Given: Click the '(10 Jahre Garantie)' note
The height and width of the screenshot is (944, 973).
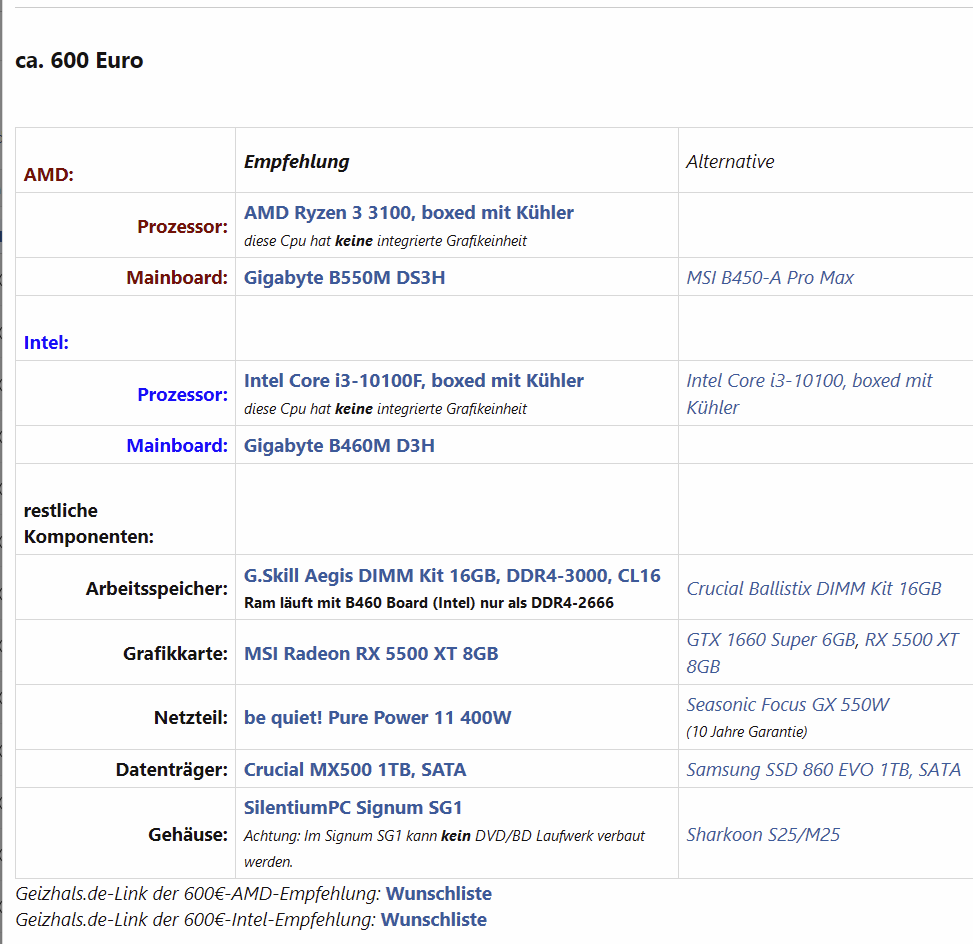Looking at the screenshot, I should pos(747,732).
